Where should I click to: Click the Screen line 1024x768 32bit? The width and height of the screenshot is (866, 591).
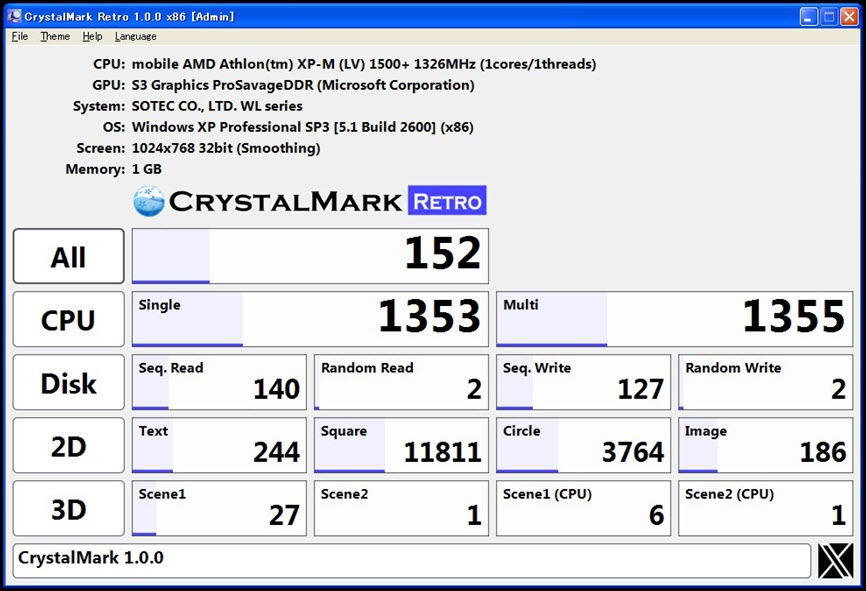point(226,148)
